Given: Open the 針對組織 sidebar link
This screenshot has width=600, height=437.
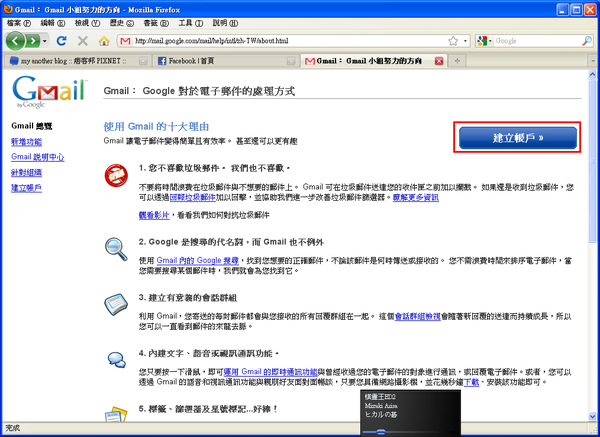Looking at the screenshot, I should click(26, 173).
